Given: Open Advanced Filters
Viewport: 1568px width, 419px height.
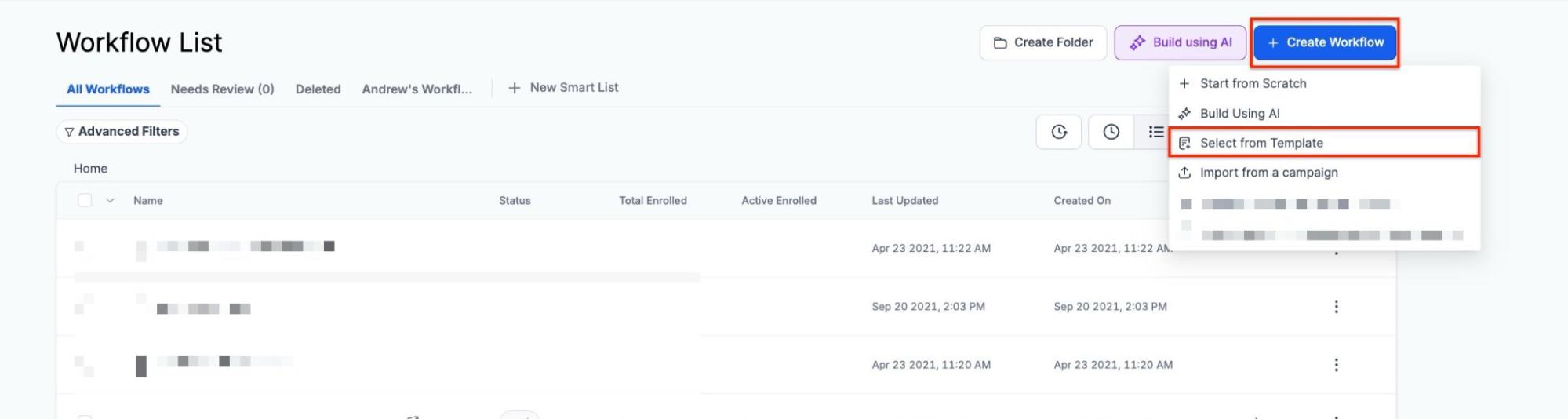Looking at the screenshot, I should coord(122,132).
